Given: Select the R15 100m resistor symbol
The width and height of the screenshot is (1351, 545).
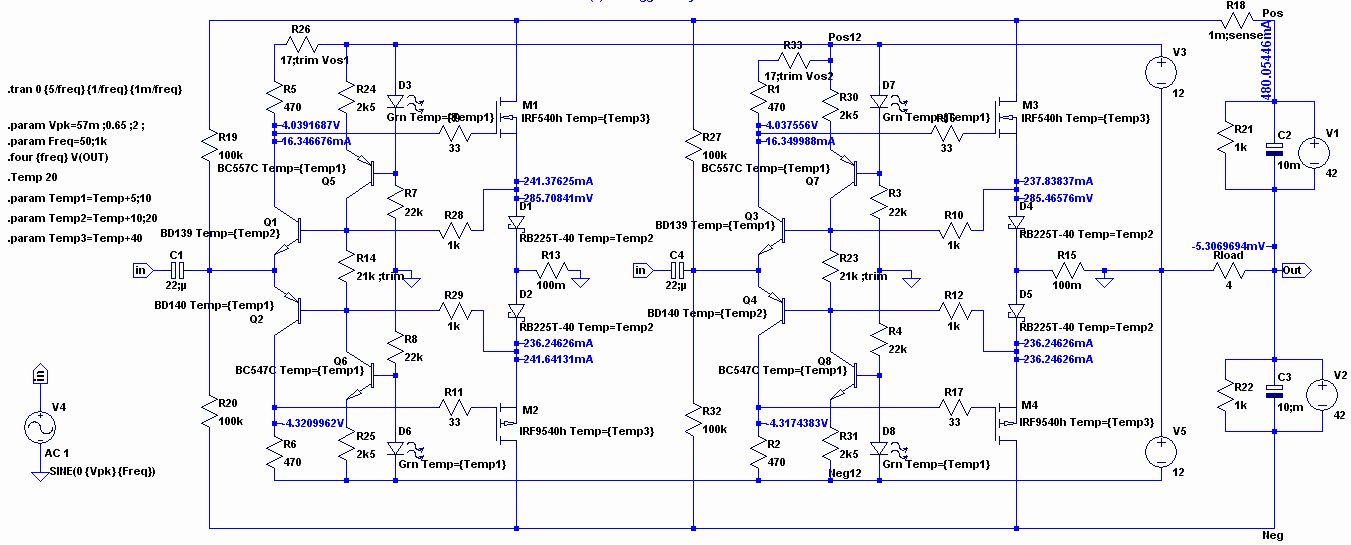Looking at the screenshot, I should click(x=1066, y=270).
